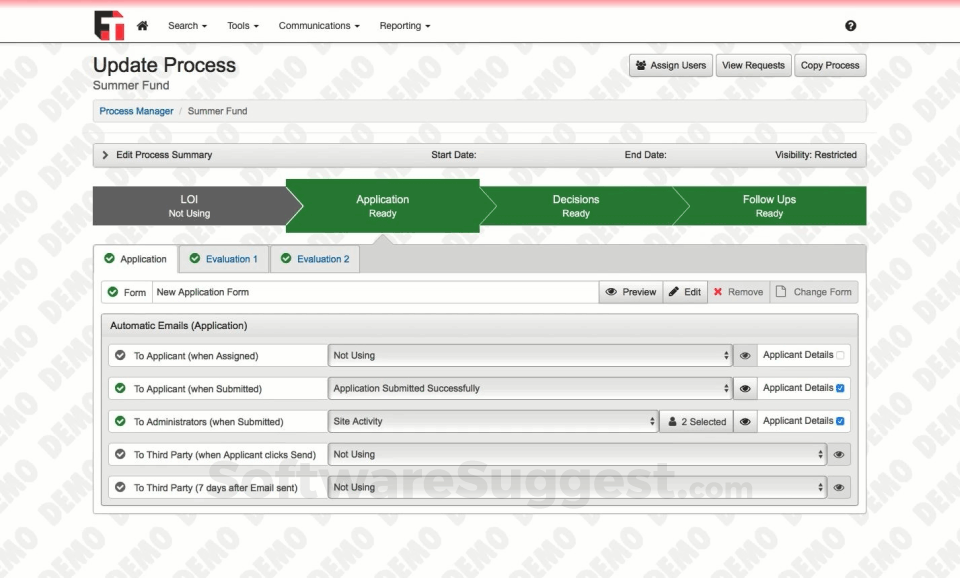Image resolution: width=960 pixels, height=578 pixels.
Task: Switch to the Evaluation 1 tab
Action: tap(223, 259)
